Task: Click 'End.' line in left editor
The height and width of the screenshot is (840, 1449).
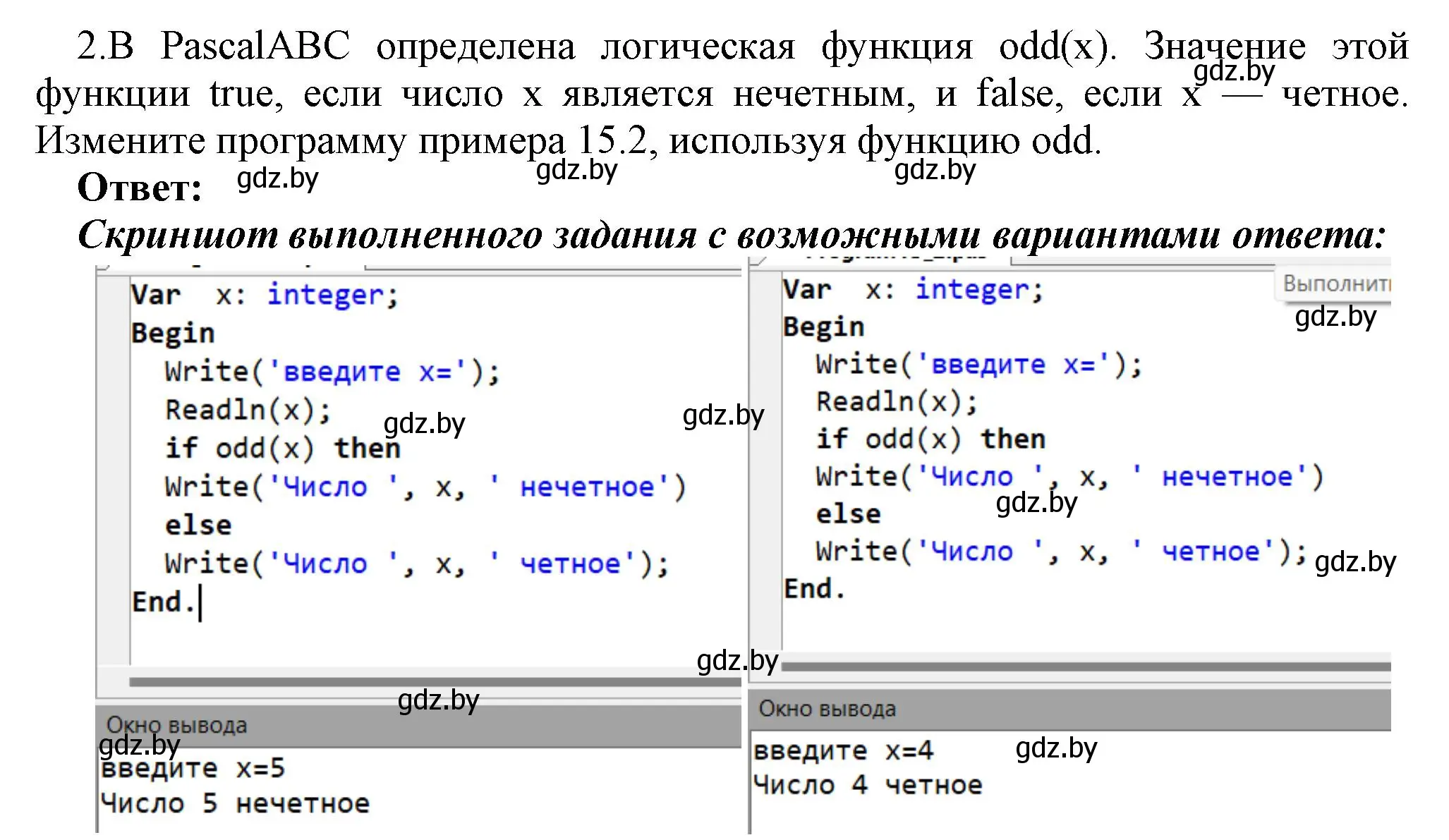Action: [163, 602]
